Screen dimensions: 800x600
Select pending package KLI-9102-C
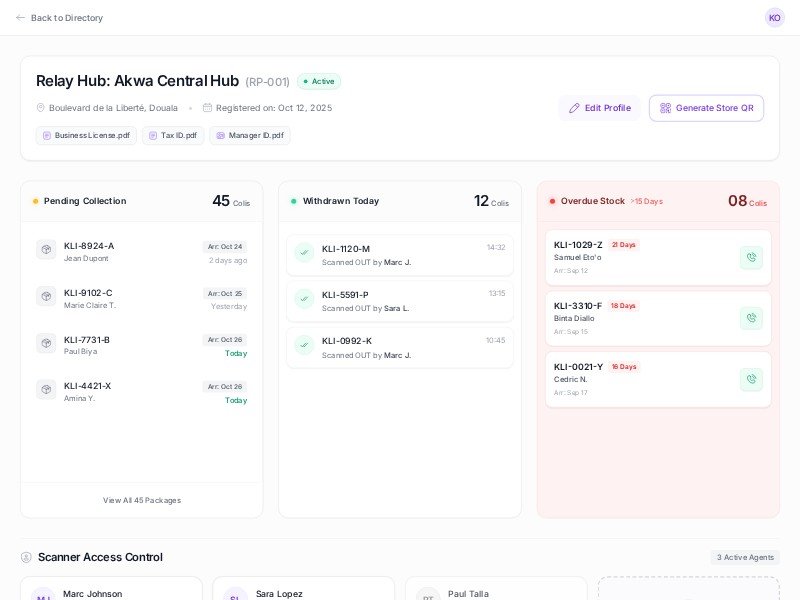coord(141,298)
